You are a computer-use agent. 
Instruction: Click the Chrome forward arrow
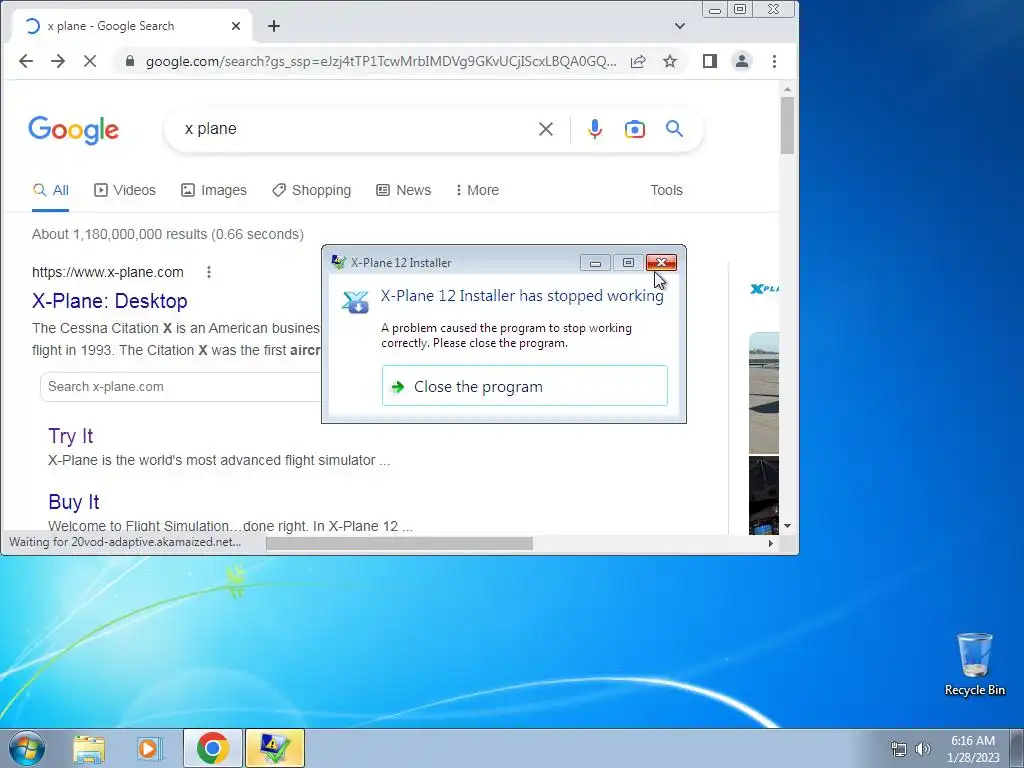[58, 61]
